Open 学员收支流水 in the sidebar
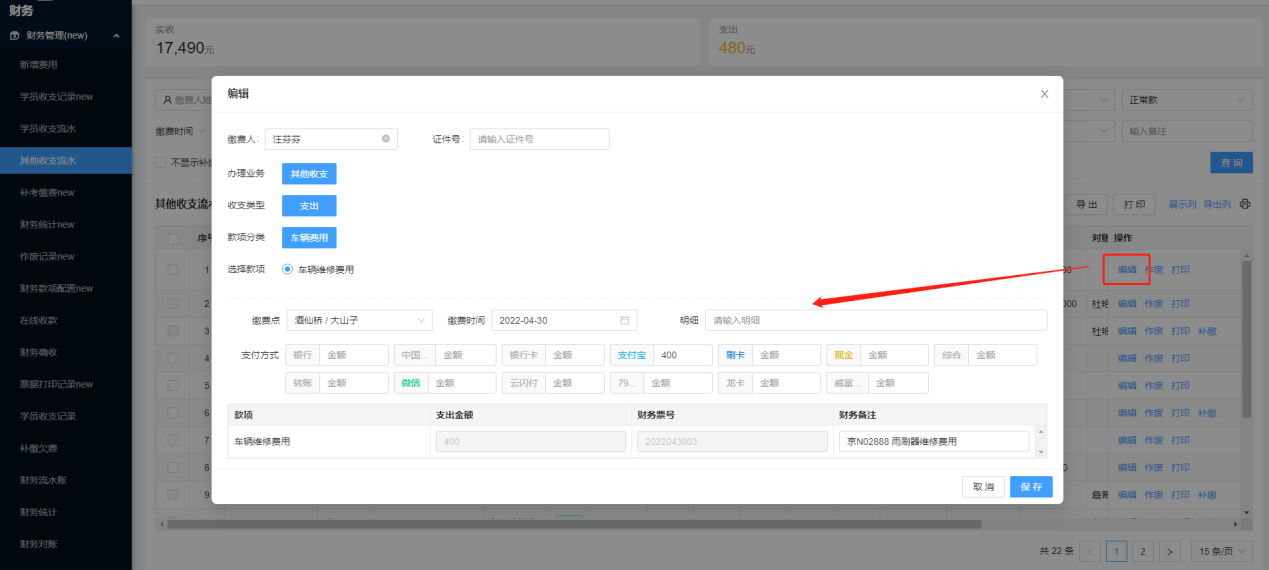Image resolution: width=1269 pixels, height=570 pixels. pos(50,129)
